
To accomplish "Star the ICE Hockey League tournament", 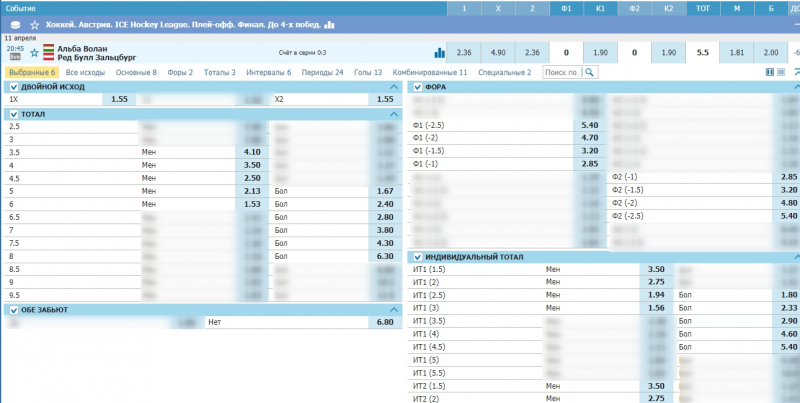I will (35, 23).
